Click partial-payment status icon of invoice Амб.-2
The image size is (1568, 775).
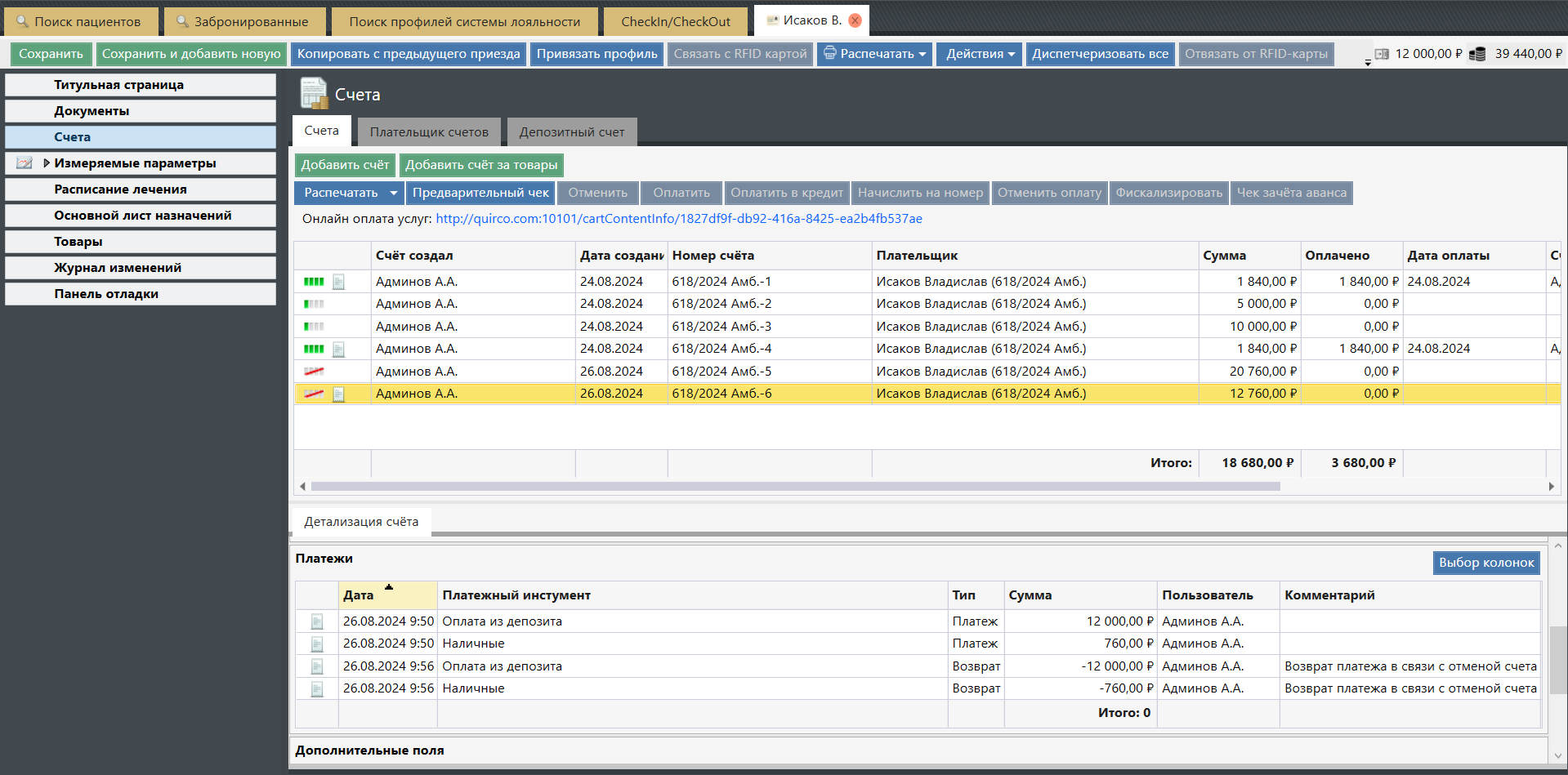pos(314,304)
